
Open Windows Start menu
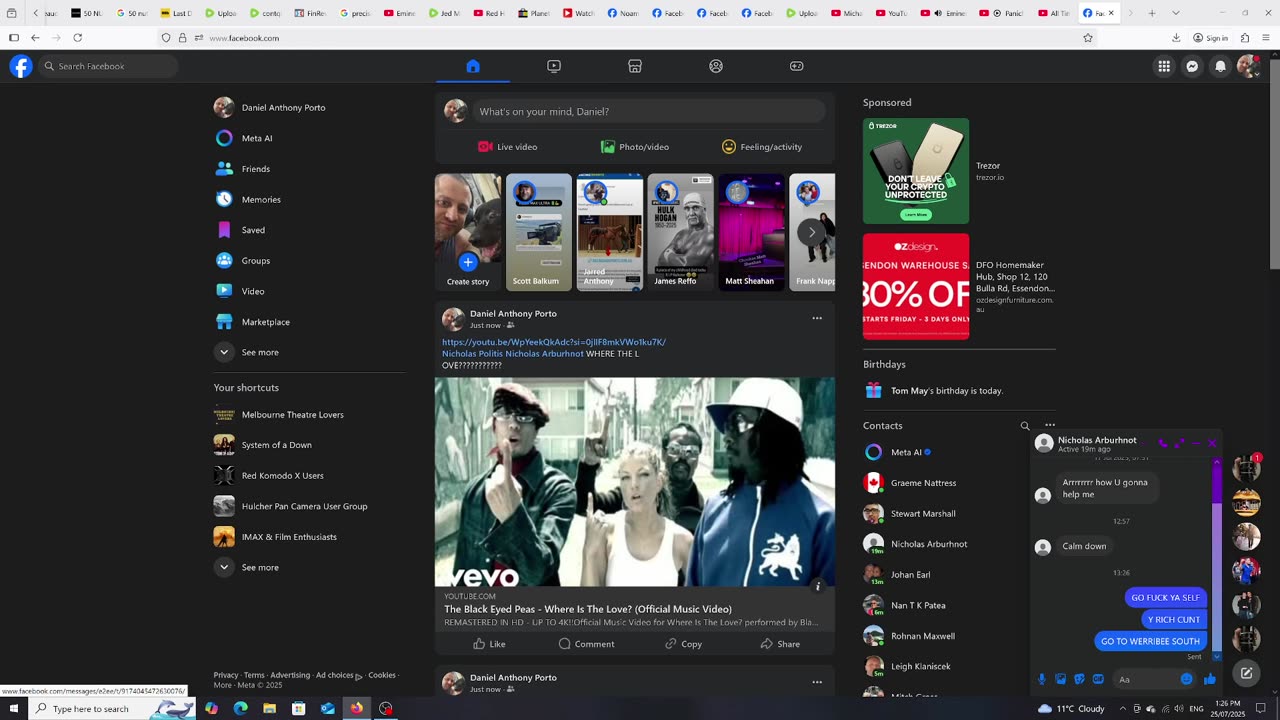tap(14, 709)
